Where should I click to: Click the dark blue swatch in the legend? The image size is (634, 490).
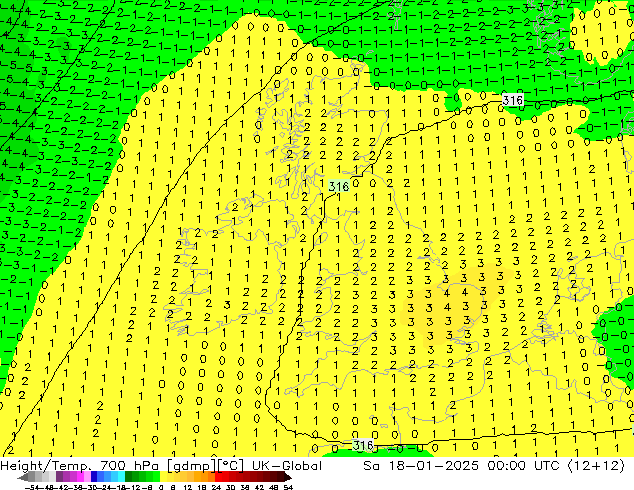pos(94,477)
